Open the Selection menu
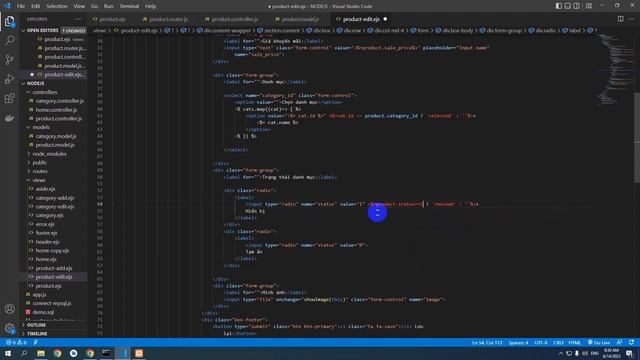 point(57,6)
